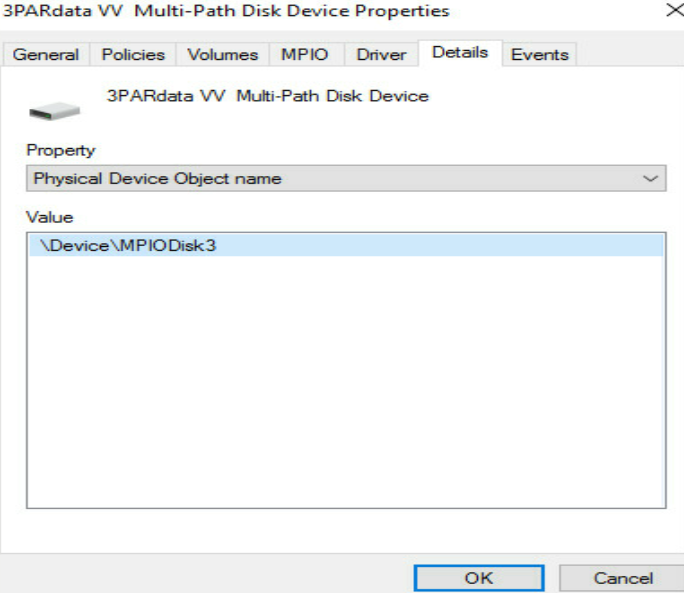Select the \Device\MPIODisk3 value row
Screen dimensions: 684x593
pos(346,245)
